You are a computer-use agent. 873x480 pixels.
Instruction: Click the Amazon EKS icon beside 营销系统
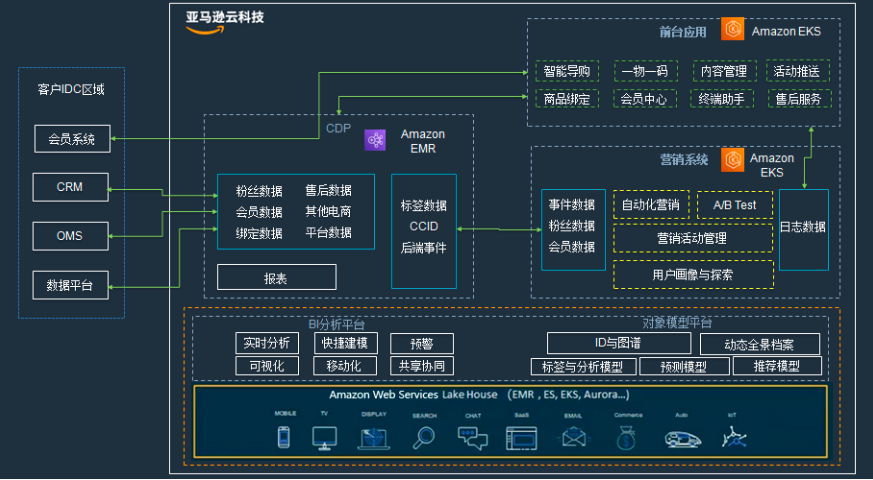[x=733, y=160]
